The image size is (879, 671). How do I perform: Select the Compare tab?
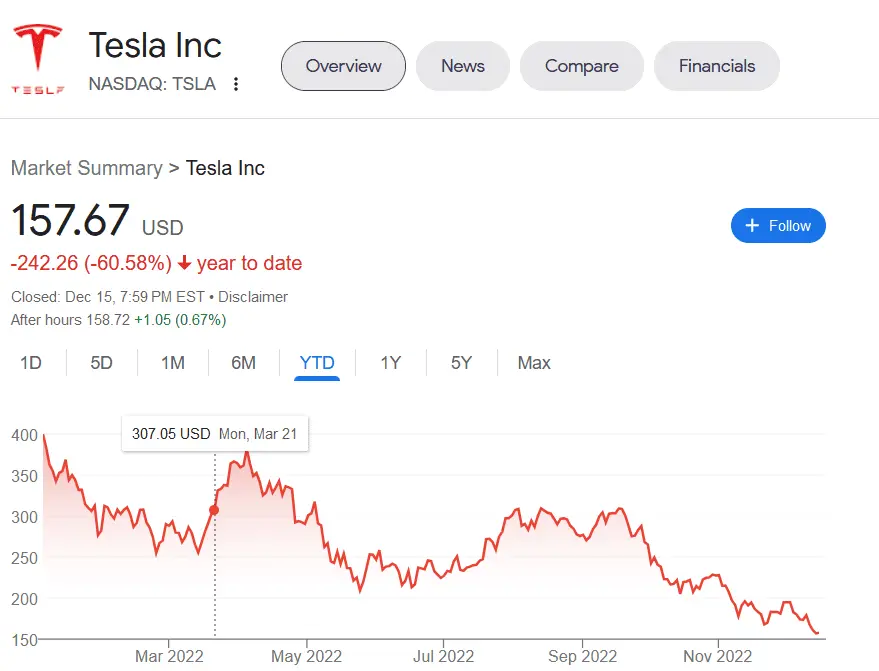coord(581,66)
